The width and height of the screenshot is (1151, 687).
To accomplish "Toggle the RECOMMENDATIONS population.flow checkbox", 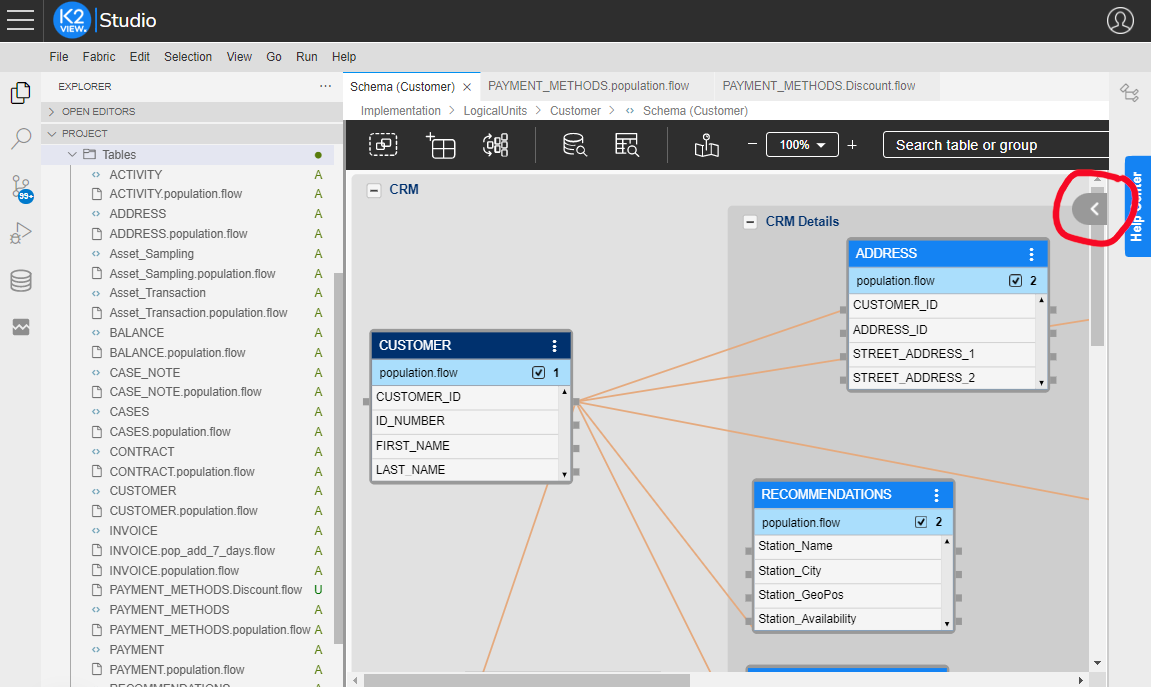I will tap(921, 522).
